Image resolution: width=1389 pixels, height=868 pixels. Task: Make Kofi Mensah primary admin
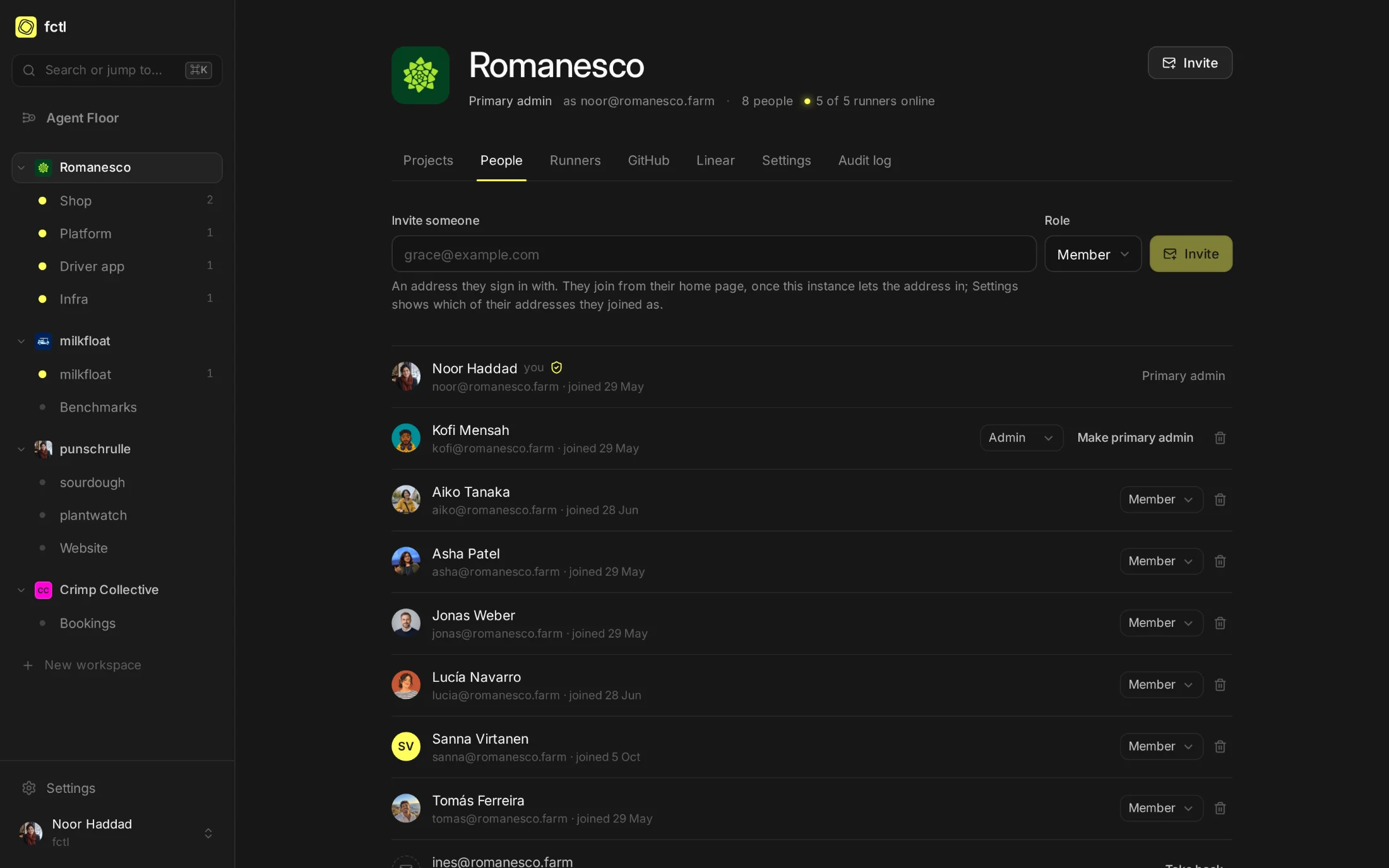coord(1135,437)
